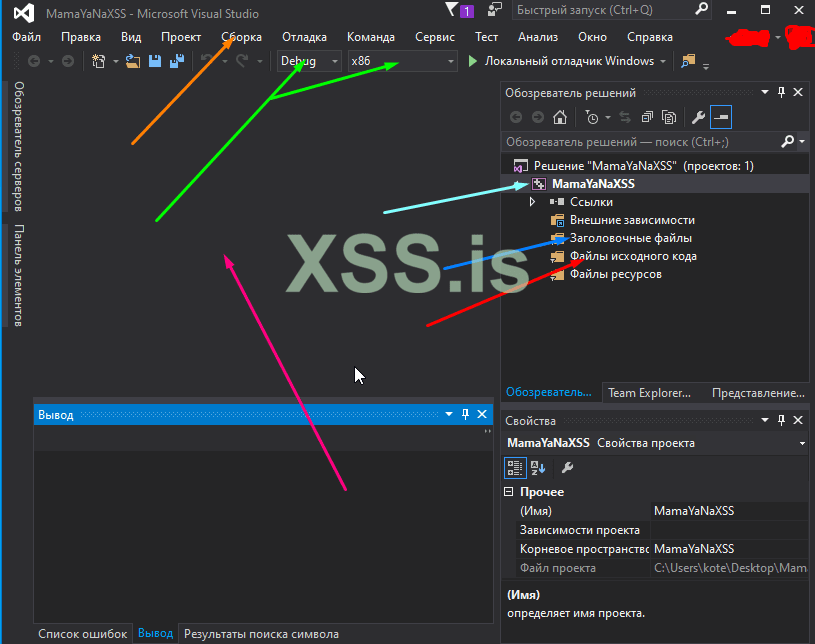Click the Undo arrow in the toolbar
Viewport: 815px width, 644px height.
(207, 61)
